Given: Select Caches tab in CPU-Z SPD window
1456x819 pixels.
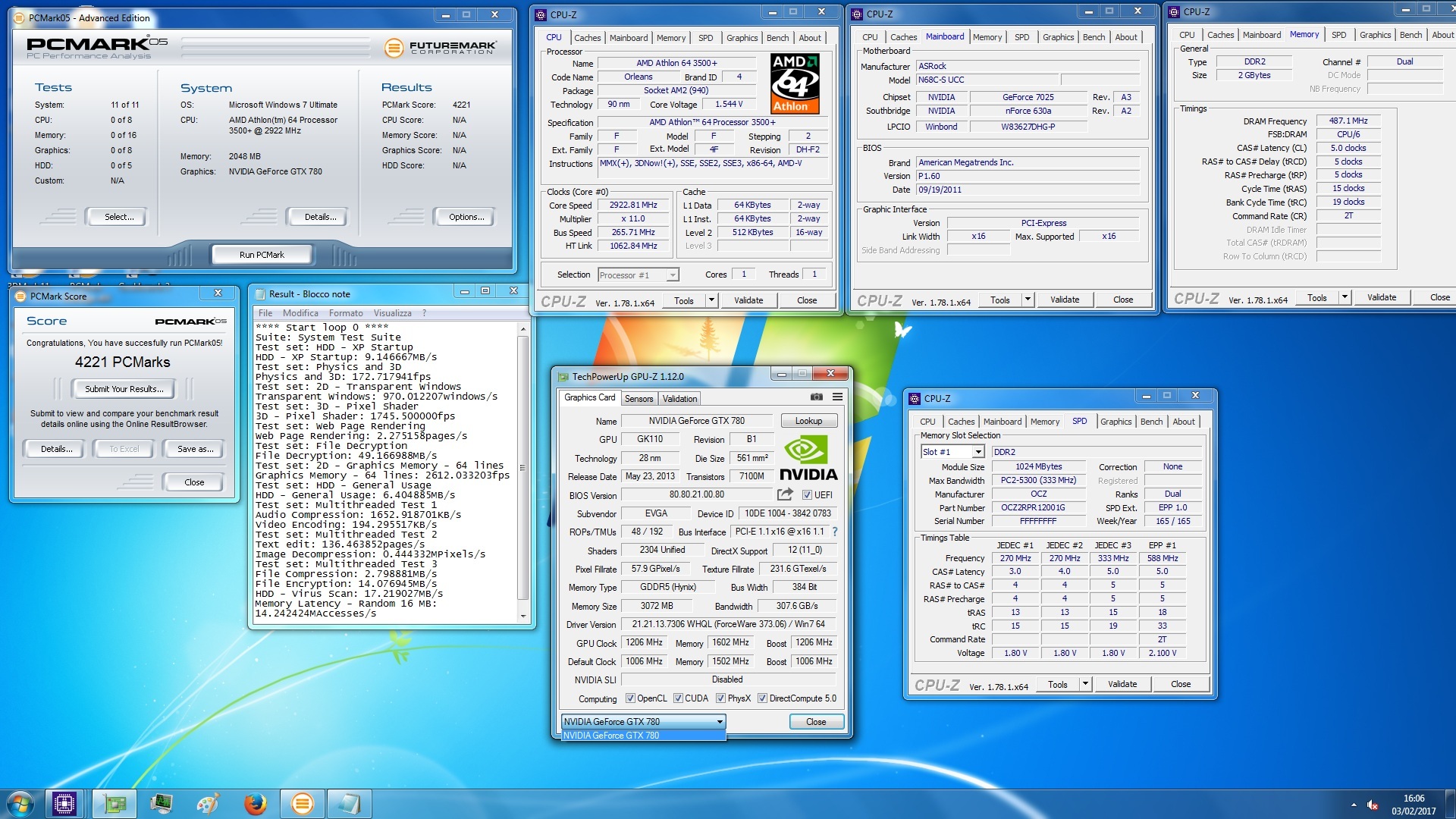Looking at the screenshot, I should pyautogui.click(x=961, y=422).
